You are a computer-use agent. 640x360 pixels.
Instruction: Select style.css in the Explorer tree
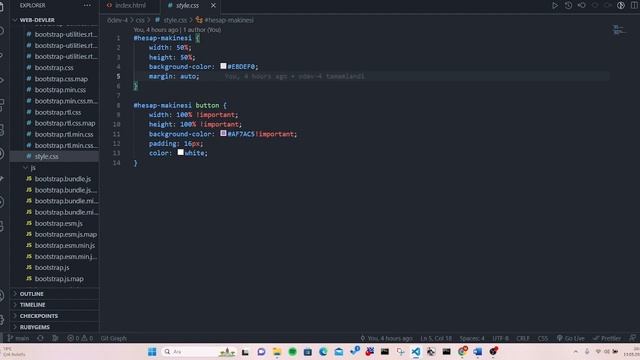46,156
